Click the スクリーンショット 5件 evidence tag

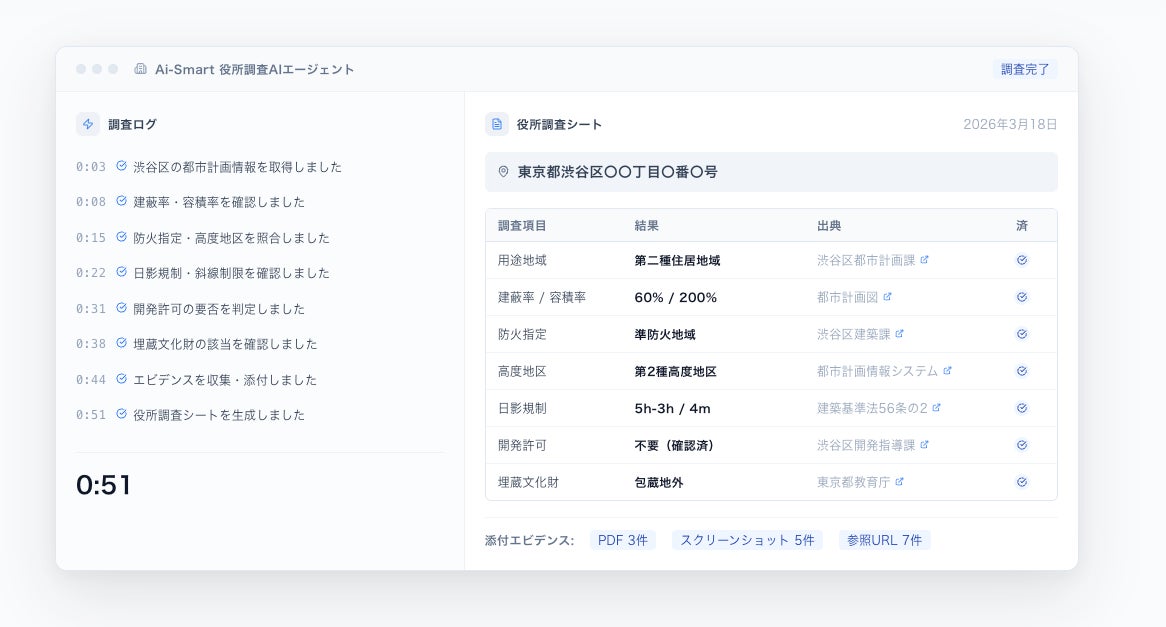tap(747, 540)
